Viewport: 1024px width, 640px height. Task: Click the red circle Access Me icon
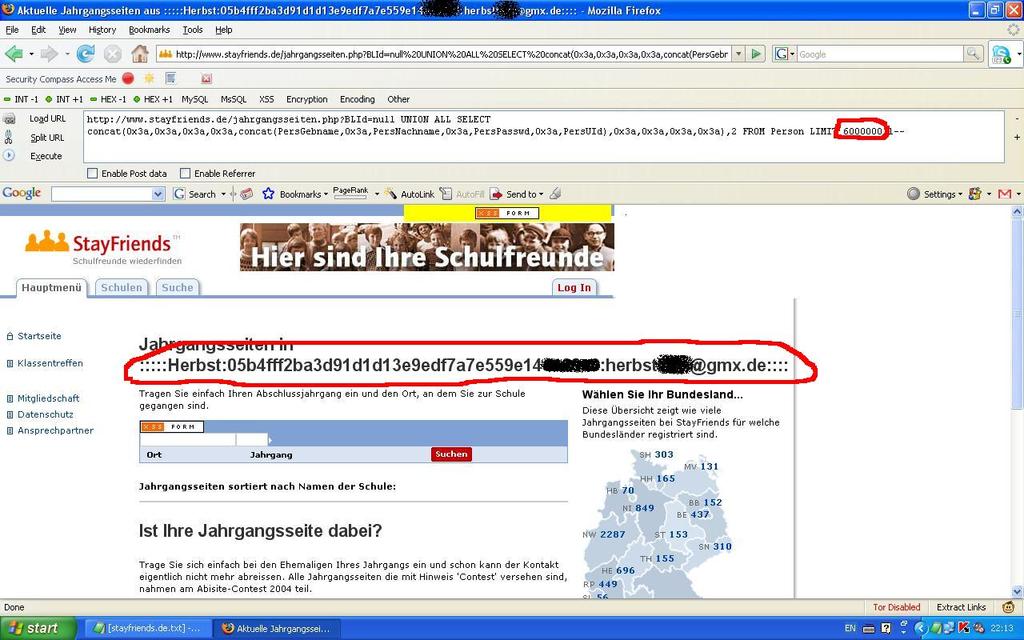click(x=128, y=78)
